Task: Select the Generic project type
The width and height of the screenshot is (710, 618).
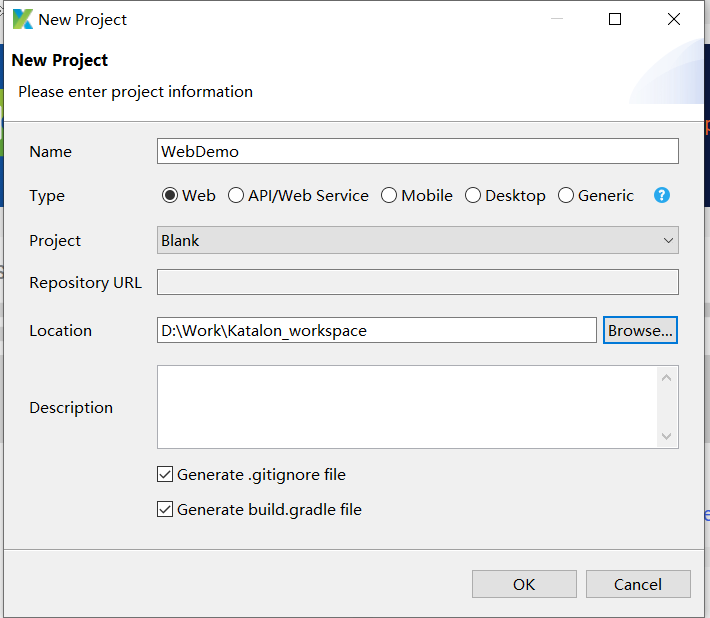Action: click(x=566, y=196)
